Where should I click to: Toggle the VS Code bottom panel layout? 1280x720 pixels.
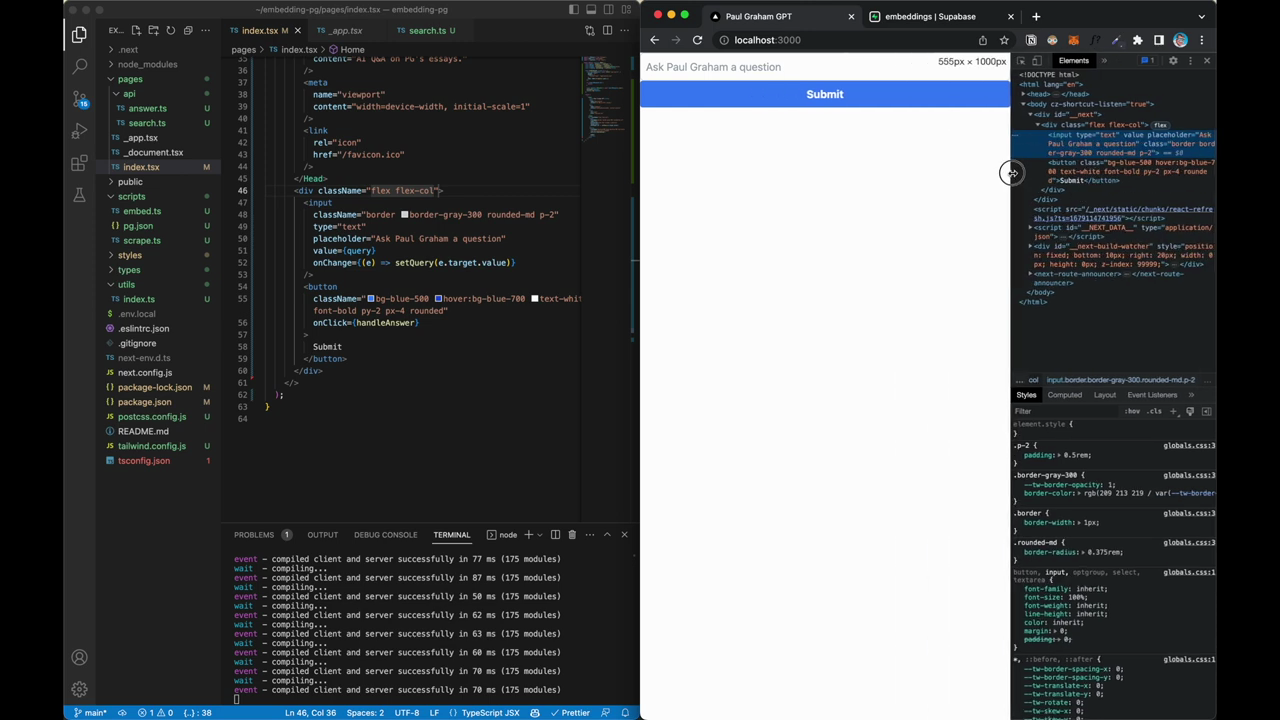click(x=591, y=10)
